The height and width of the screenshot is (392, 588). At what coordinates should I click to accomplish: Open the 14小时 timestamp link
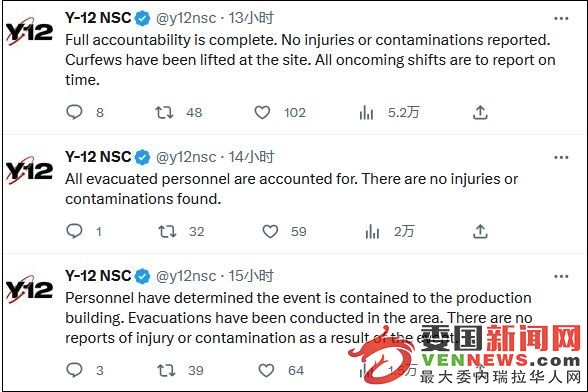251,157
